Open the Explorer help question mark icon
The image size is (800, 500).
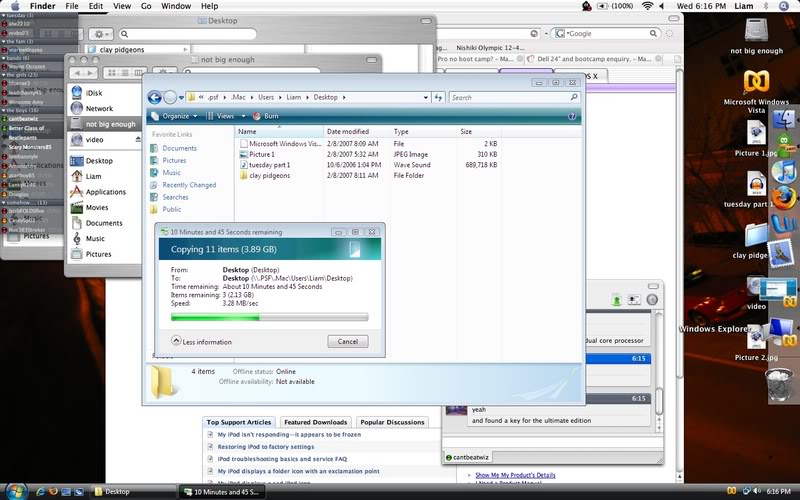(572, 116)
